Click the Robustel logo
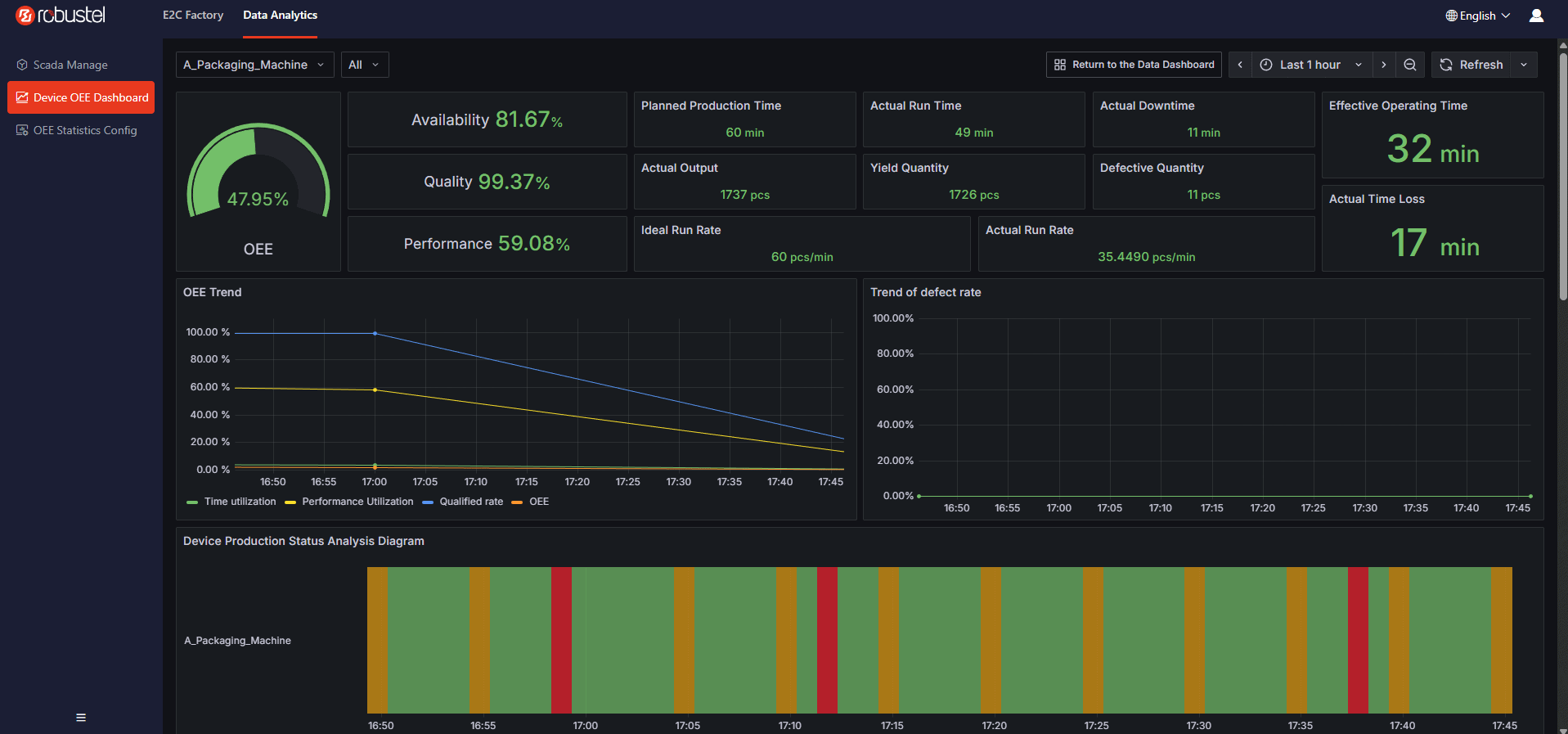Image resolution: width=1568 pixels, height=734 pixels. (61, 15)
